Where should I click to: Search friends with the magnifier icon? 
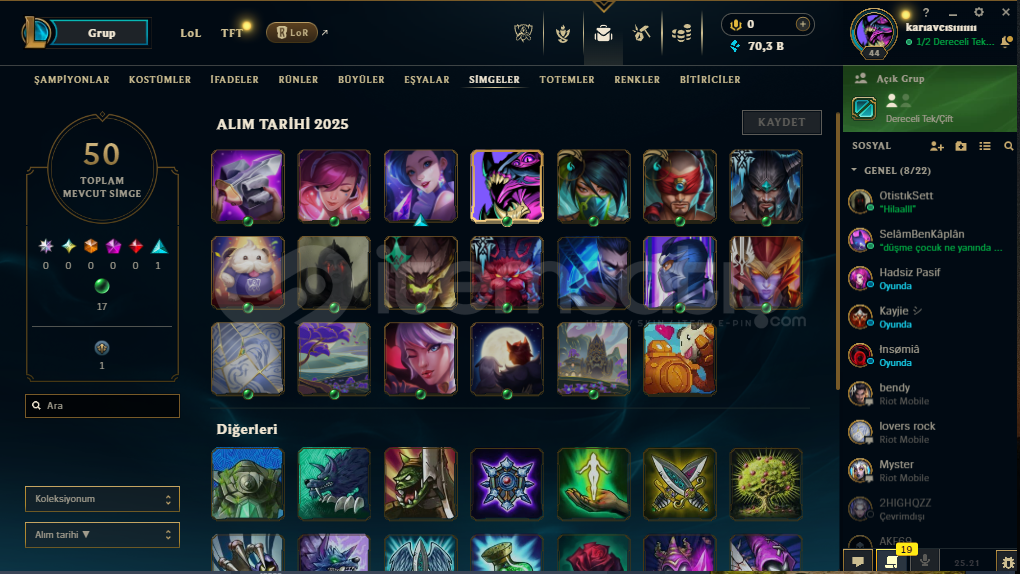(x=1008, y=146)
